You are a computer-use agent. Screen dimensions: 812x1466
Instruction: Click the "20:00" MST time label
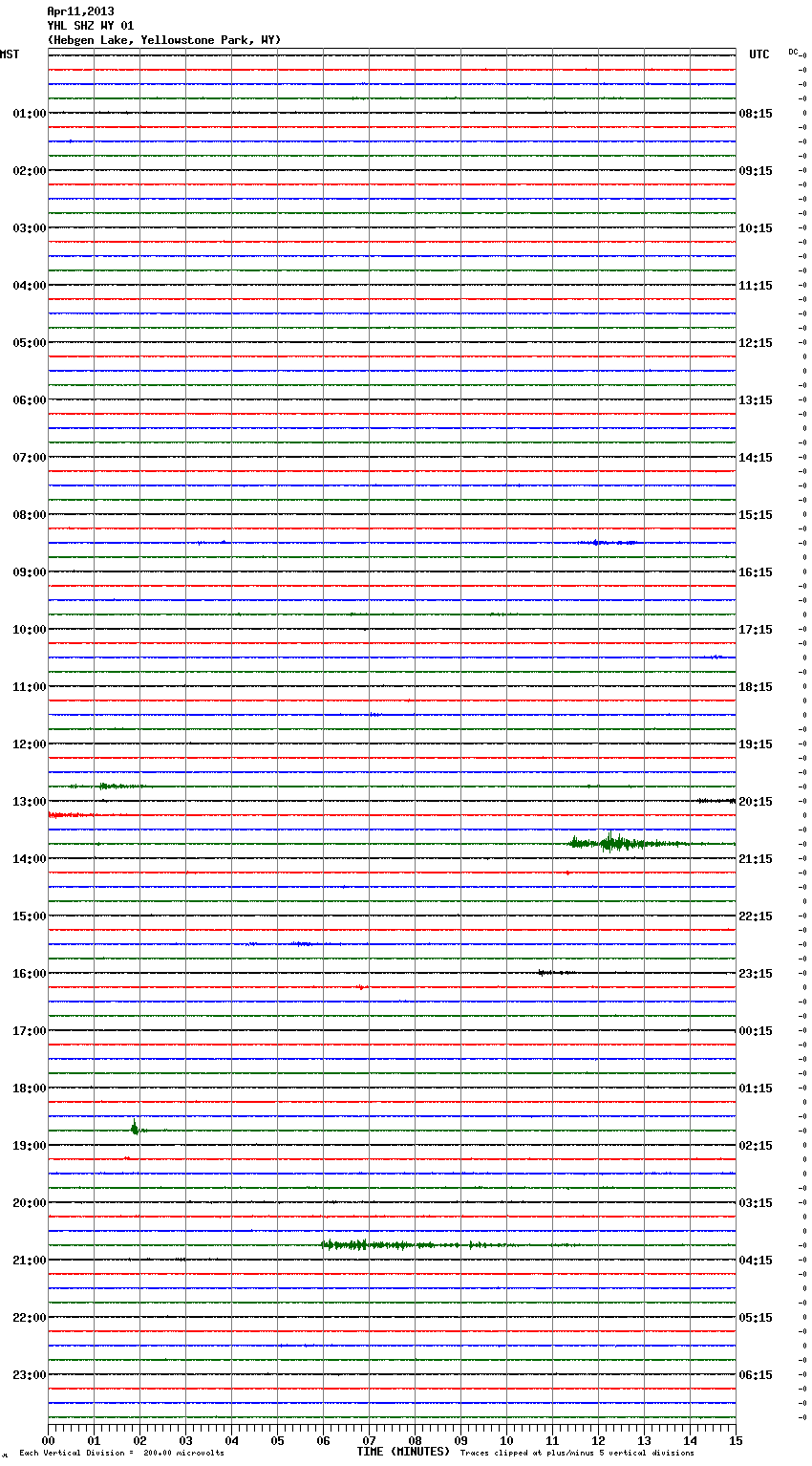[x=30, y=1203]
